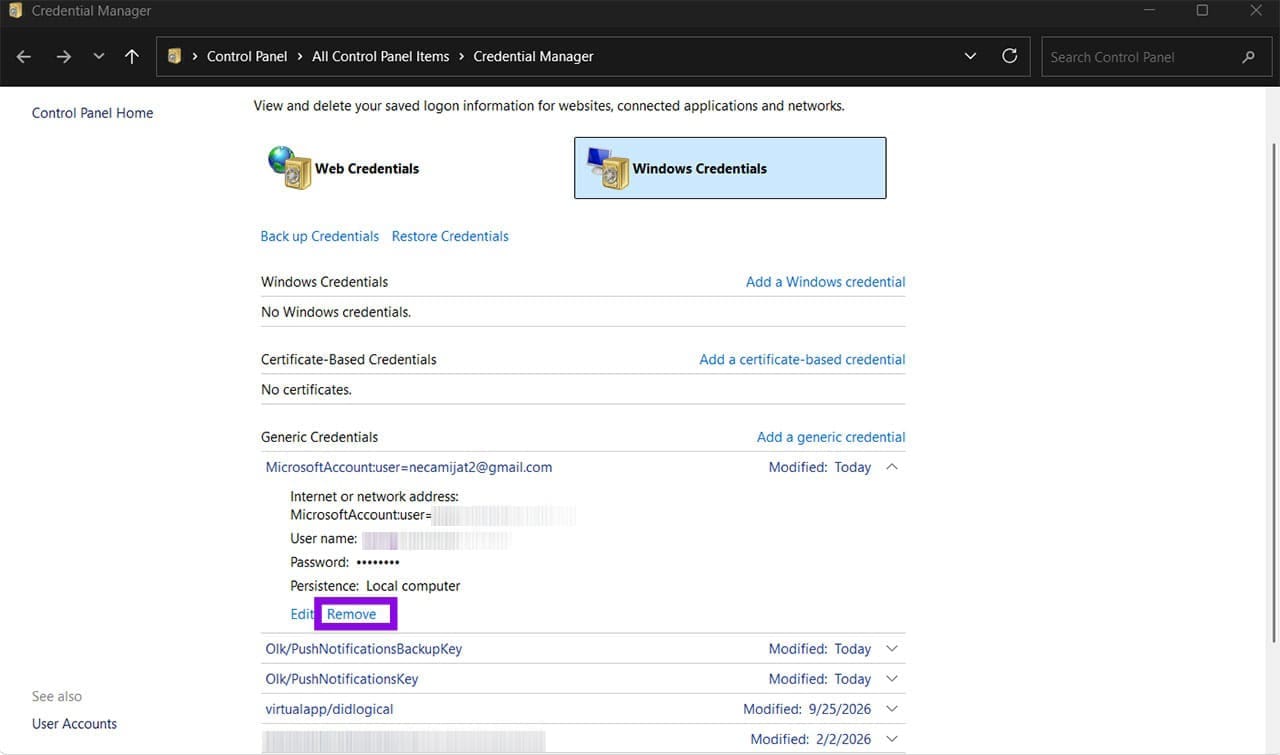
Task: Open the address bar history dropdown
Action: [x=970, y=57]
